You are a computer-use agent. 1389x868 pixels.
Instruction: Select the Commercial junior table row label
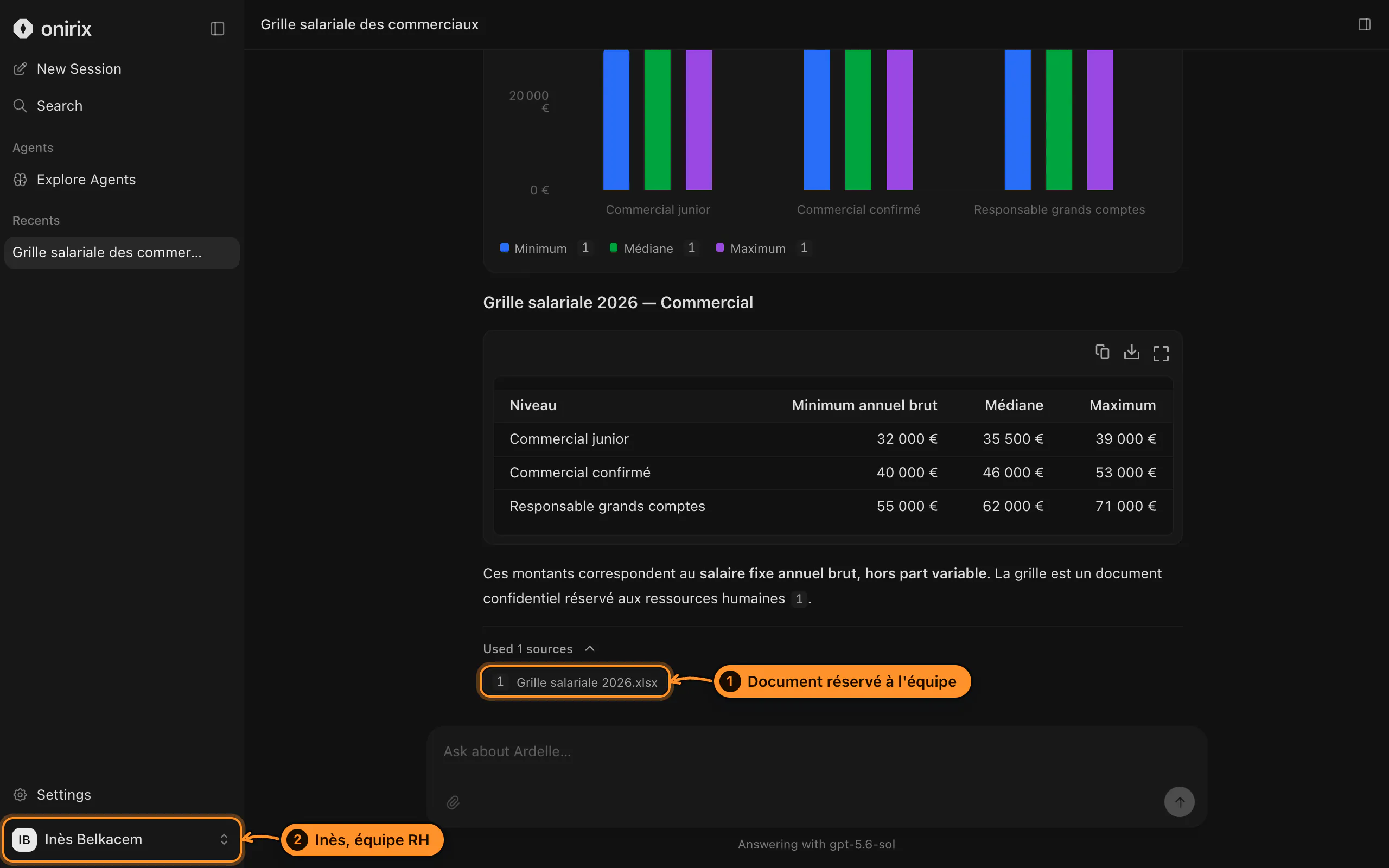tap(569, 439)
